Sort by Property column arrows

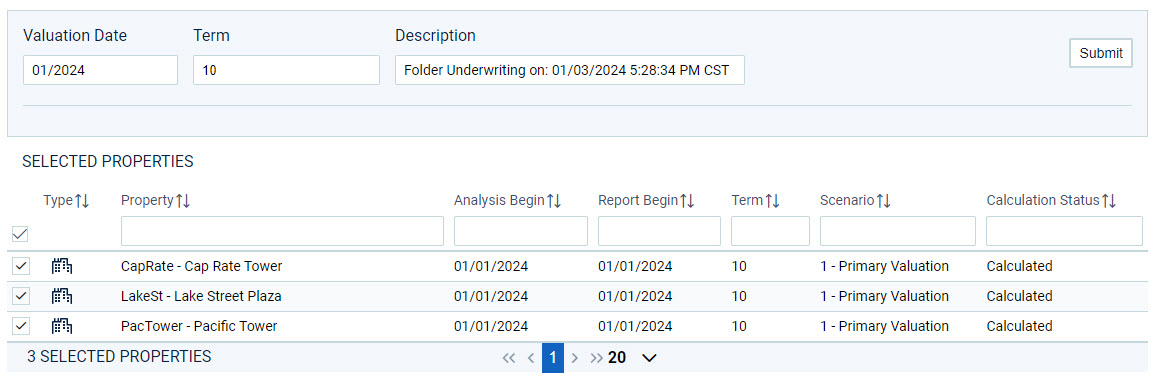click(x=183, y=200)
